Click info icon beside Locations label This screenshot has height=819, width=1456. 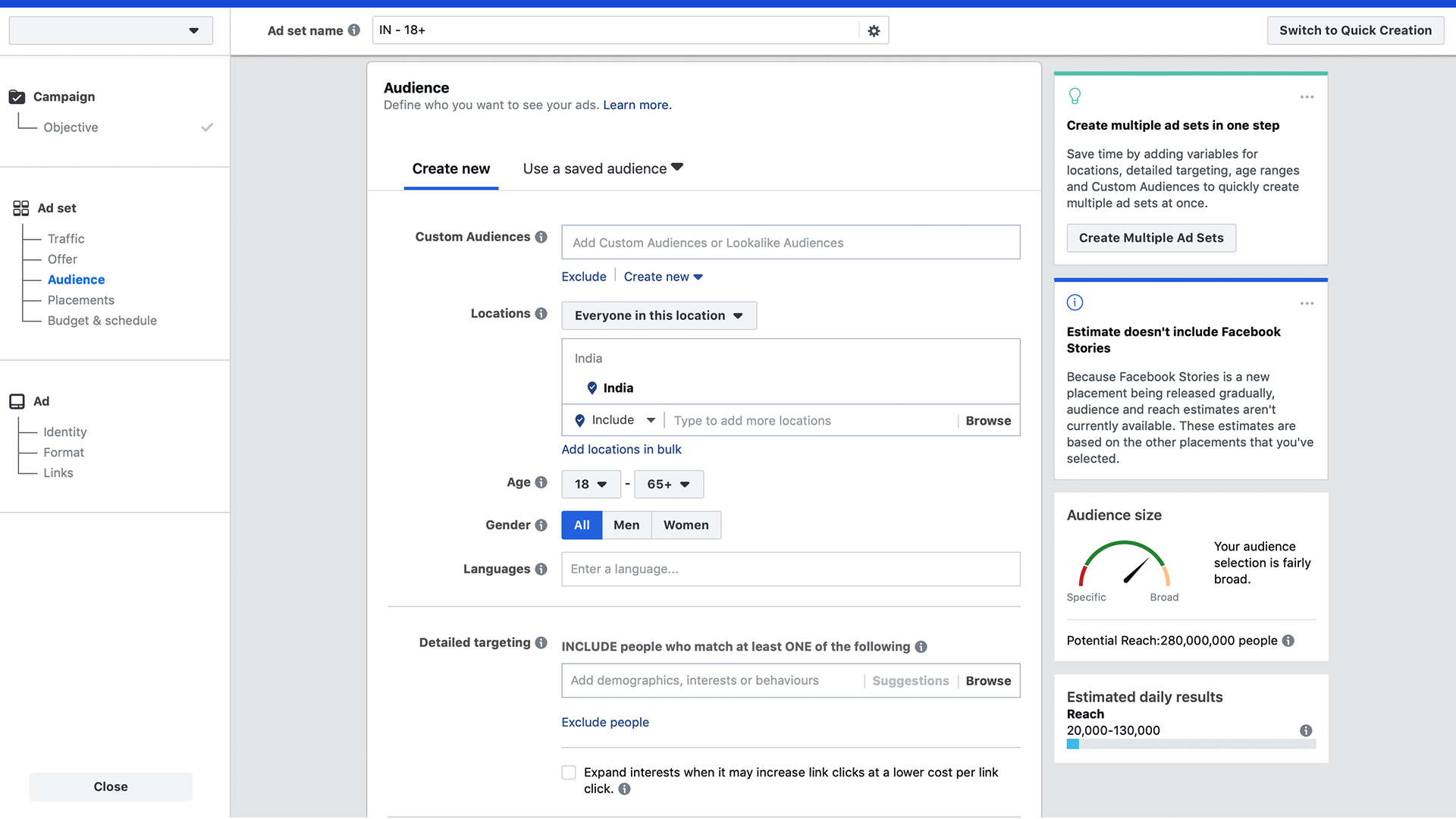[x=541, y=314]
